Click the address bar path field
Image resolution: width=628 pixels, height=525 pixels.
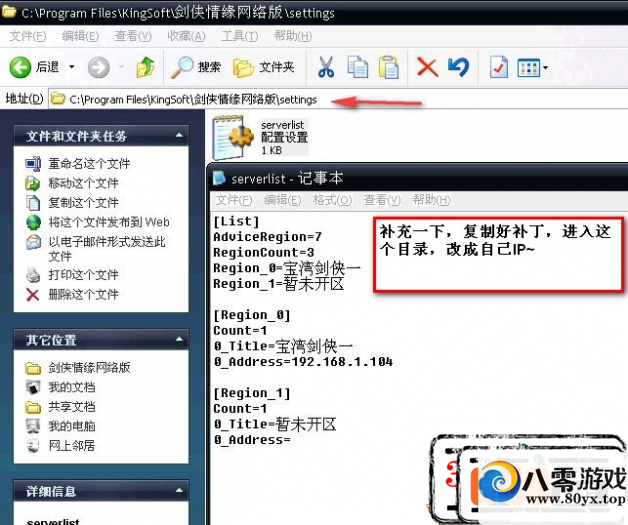point(338,99)
